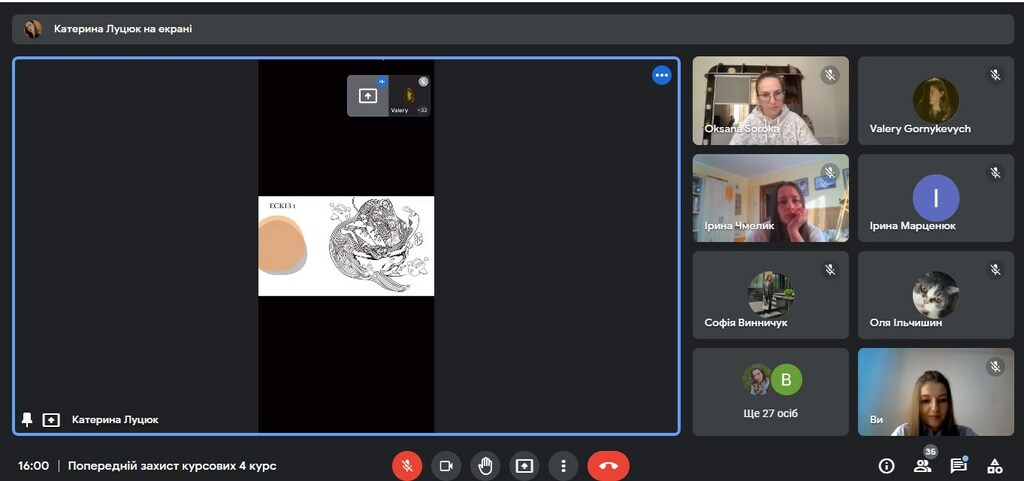Image resolution: width=1024 pixels, height=481 pixels.
Task: Click Софія Винничук round avatar photo
Action: pyautogui.click(x=771, y=294)
